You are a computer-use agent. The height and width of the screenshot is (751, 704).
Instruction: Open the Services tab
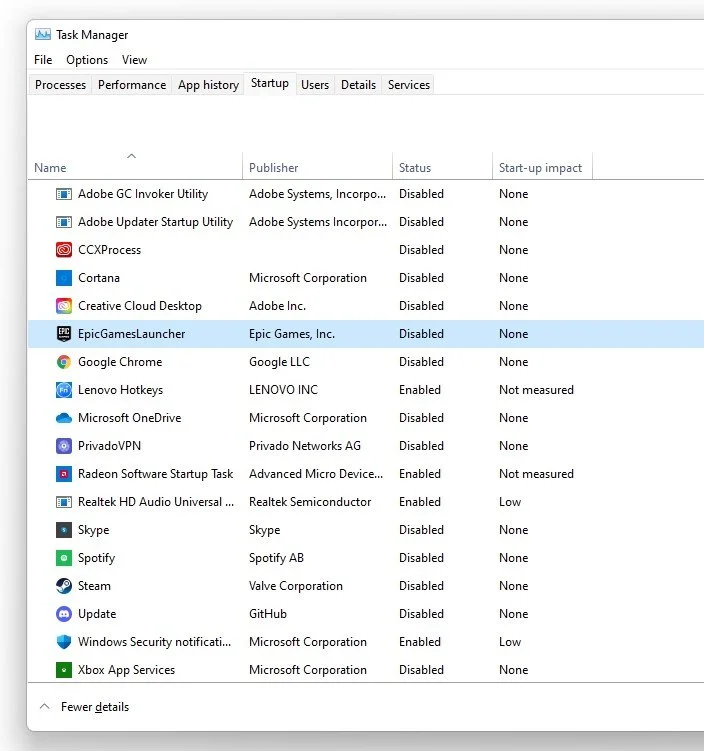click(409, 85)
